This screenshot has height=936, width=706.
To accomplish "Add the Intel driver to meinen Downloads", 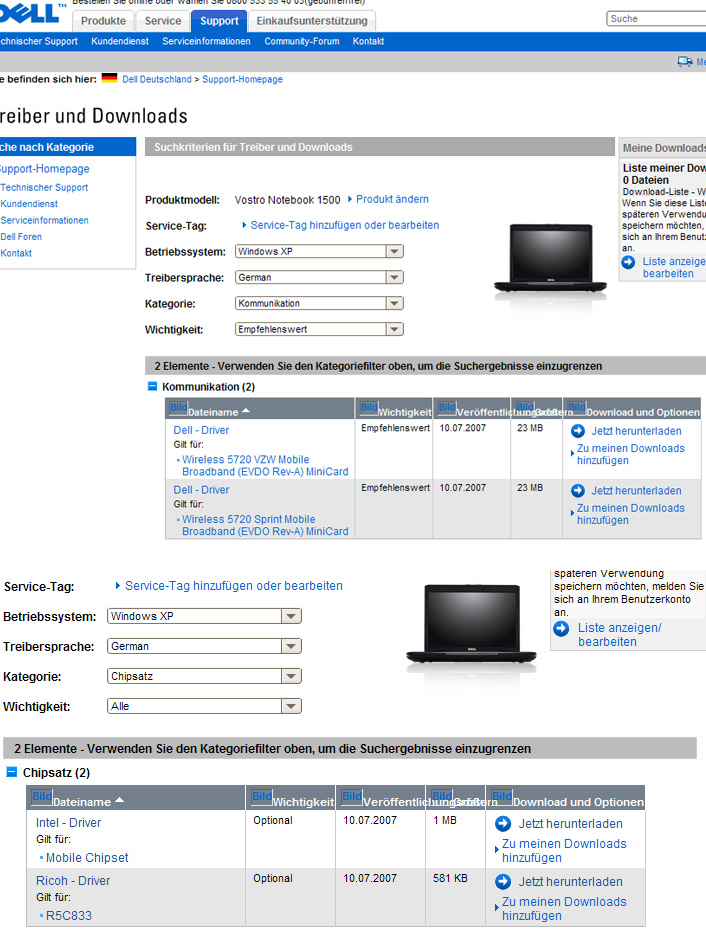I will [x=564, y=851].
